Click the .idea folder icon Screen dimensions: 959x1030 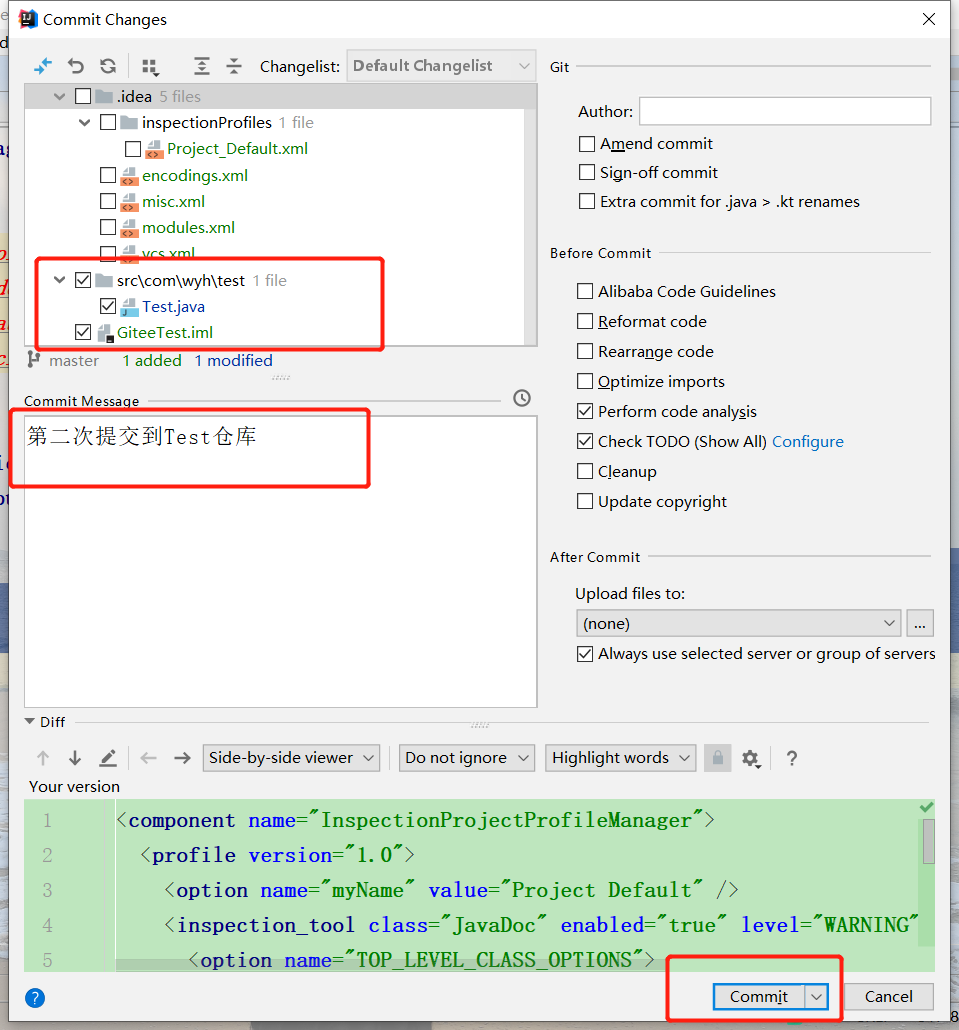coord(104,97)
